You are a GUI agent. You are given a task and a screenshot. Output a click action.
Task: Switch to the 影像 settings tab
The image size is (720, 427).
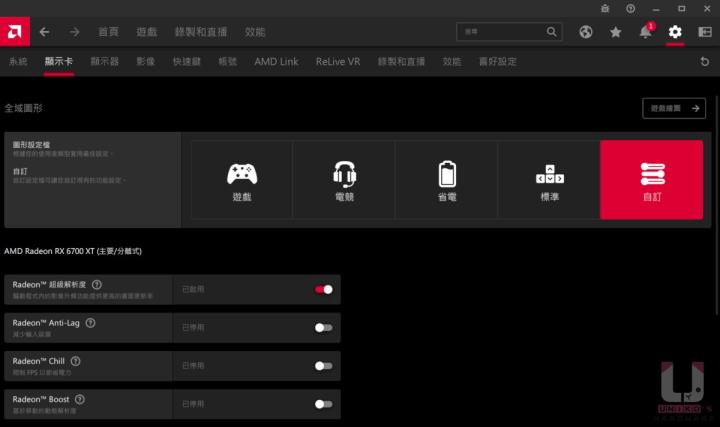tap(146, 62)
